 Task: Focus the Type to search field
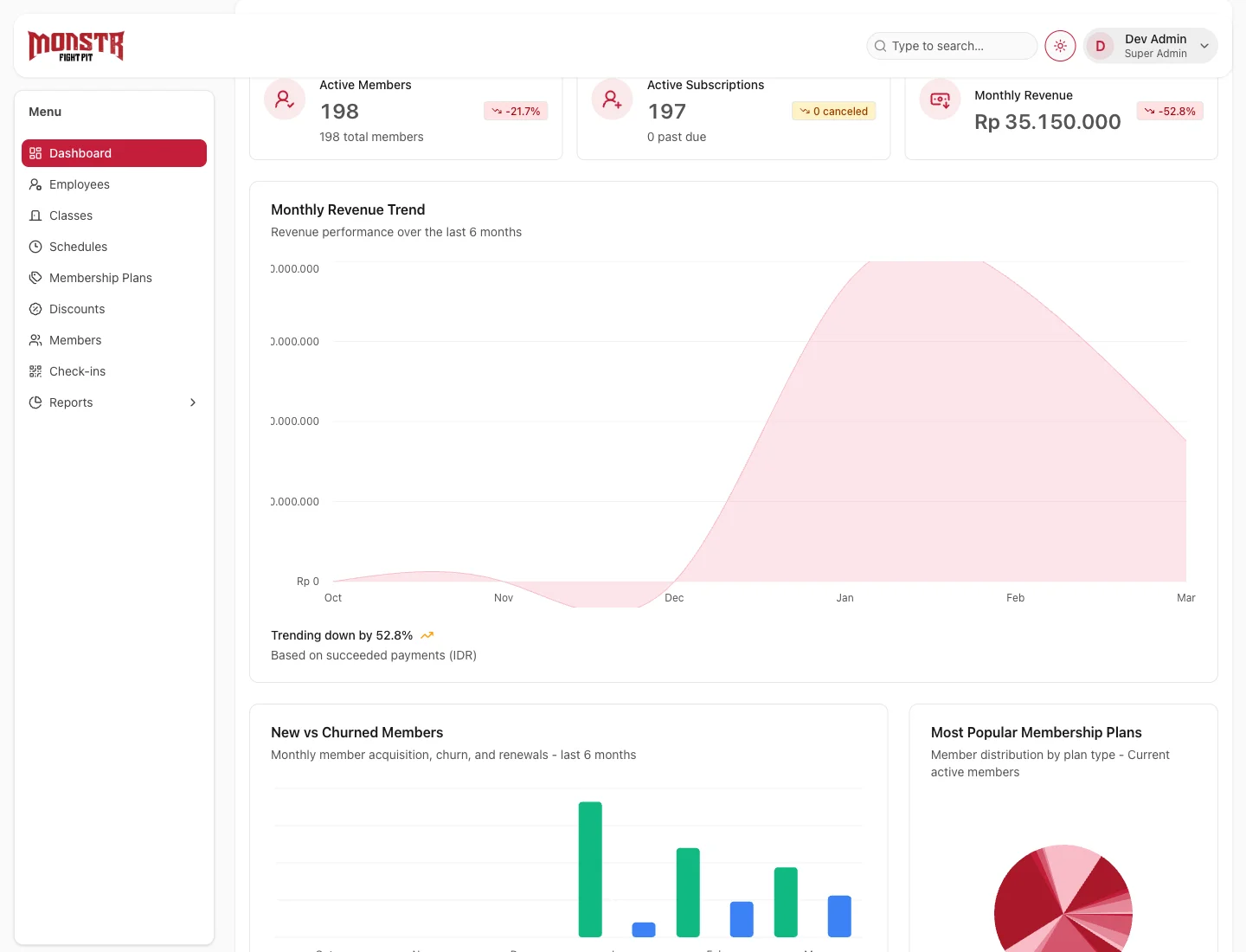click(x=952, y=46)
